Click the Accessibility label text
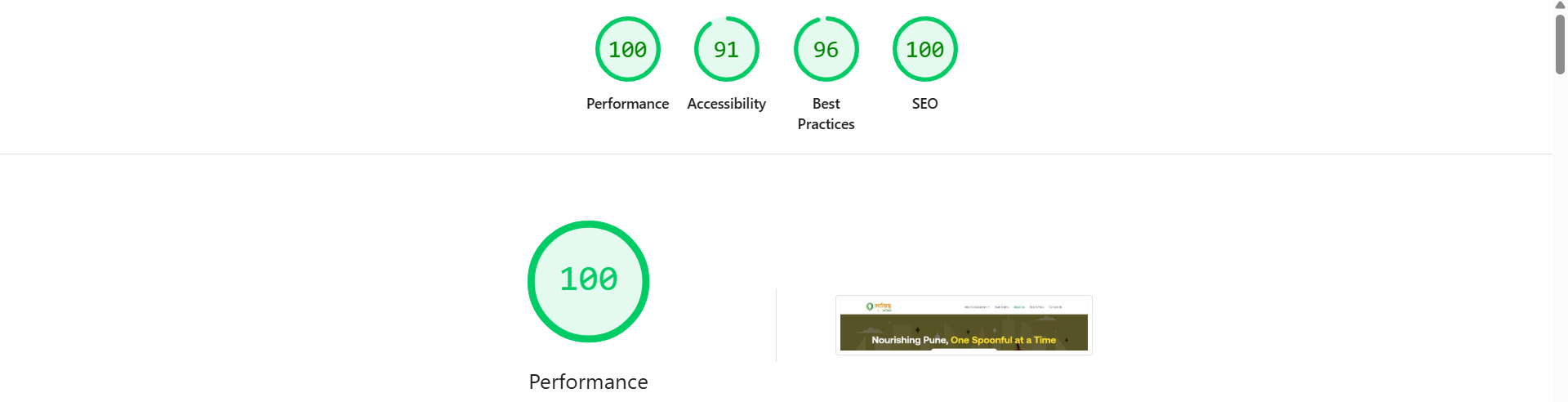This screenshot has width=1568, height=402. (x=726, y=104)
